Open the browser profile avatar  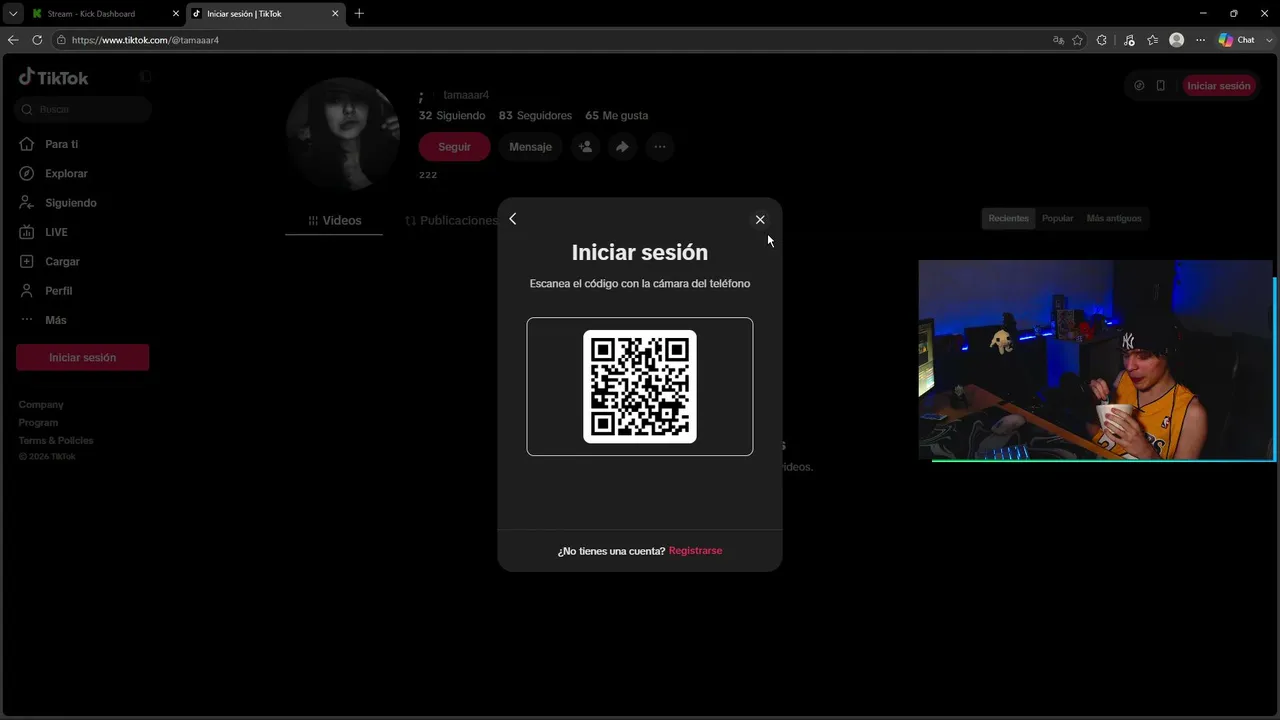(x=1177, y=40)
